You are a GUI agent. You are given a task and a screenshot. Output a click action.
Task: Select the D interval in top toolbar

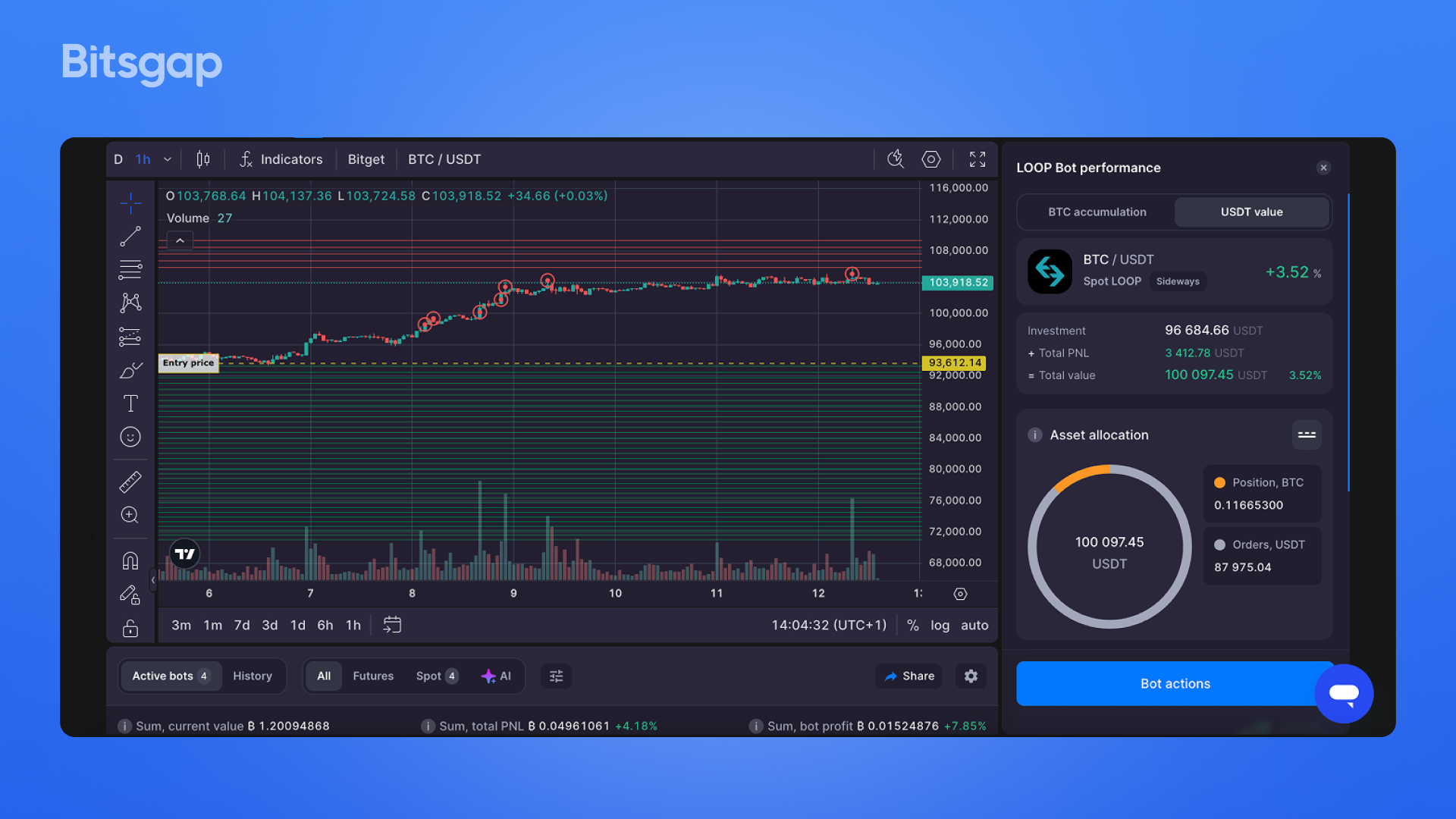click(118, 159)
